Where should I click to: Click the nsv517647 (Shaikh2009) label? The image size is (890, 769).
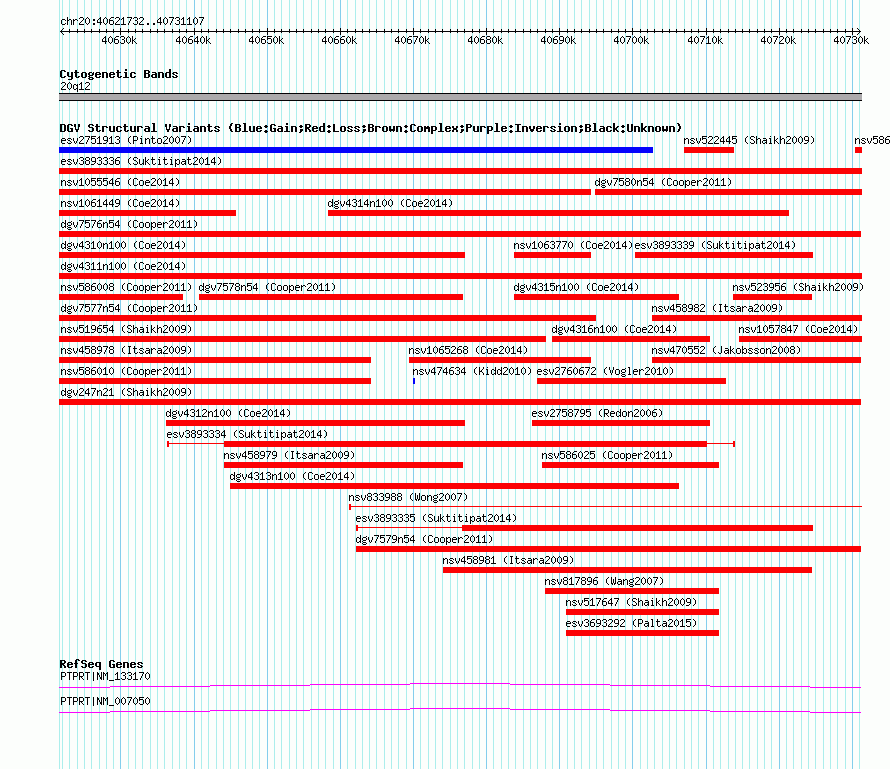(631, 602)
